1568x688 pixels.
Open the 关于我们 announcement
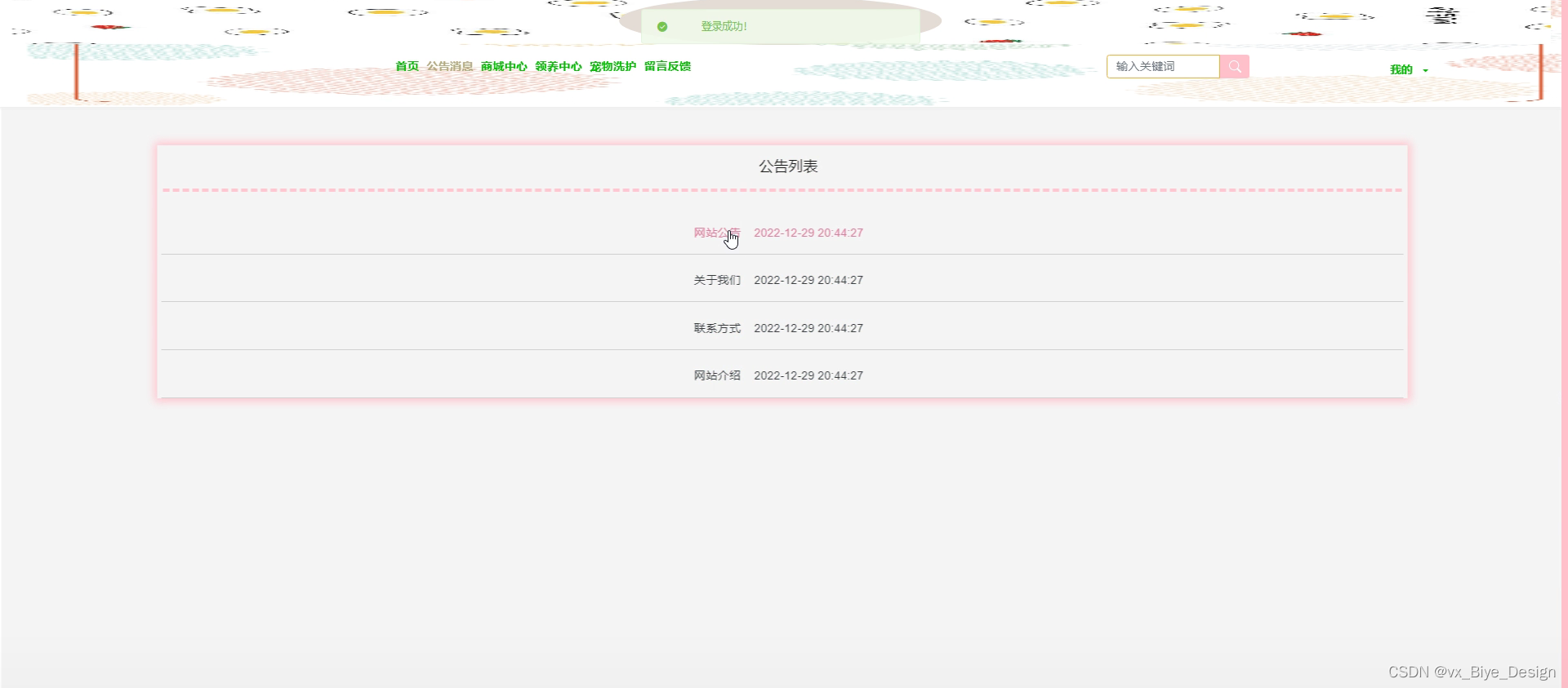tap(717, 280)
